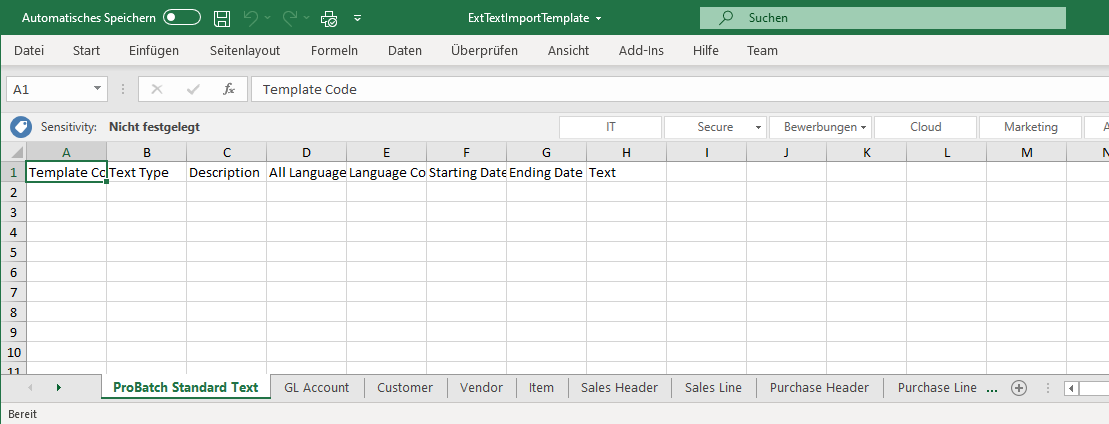Open the Datei menu
Viewport: 1109px width, 424px height.
pos(29,50)
